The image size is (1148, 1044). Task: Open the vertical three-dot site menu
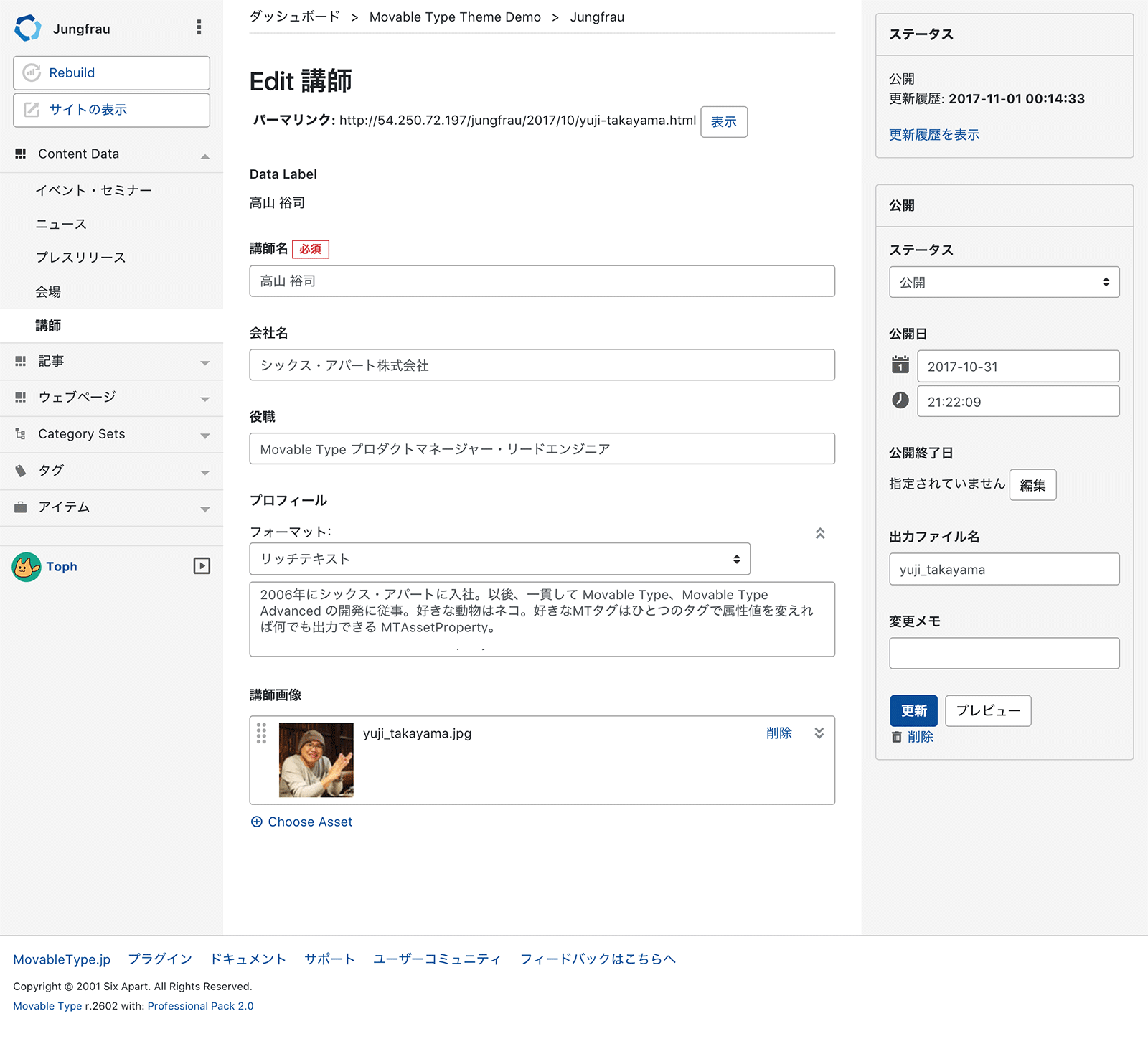pyautogui.click(x=199, y=27)
